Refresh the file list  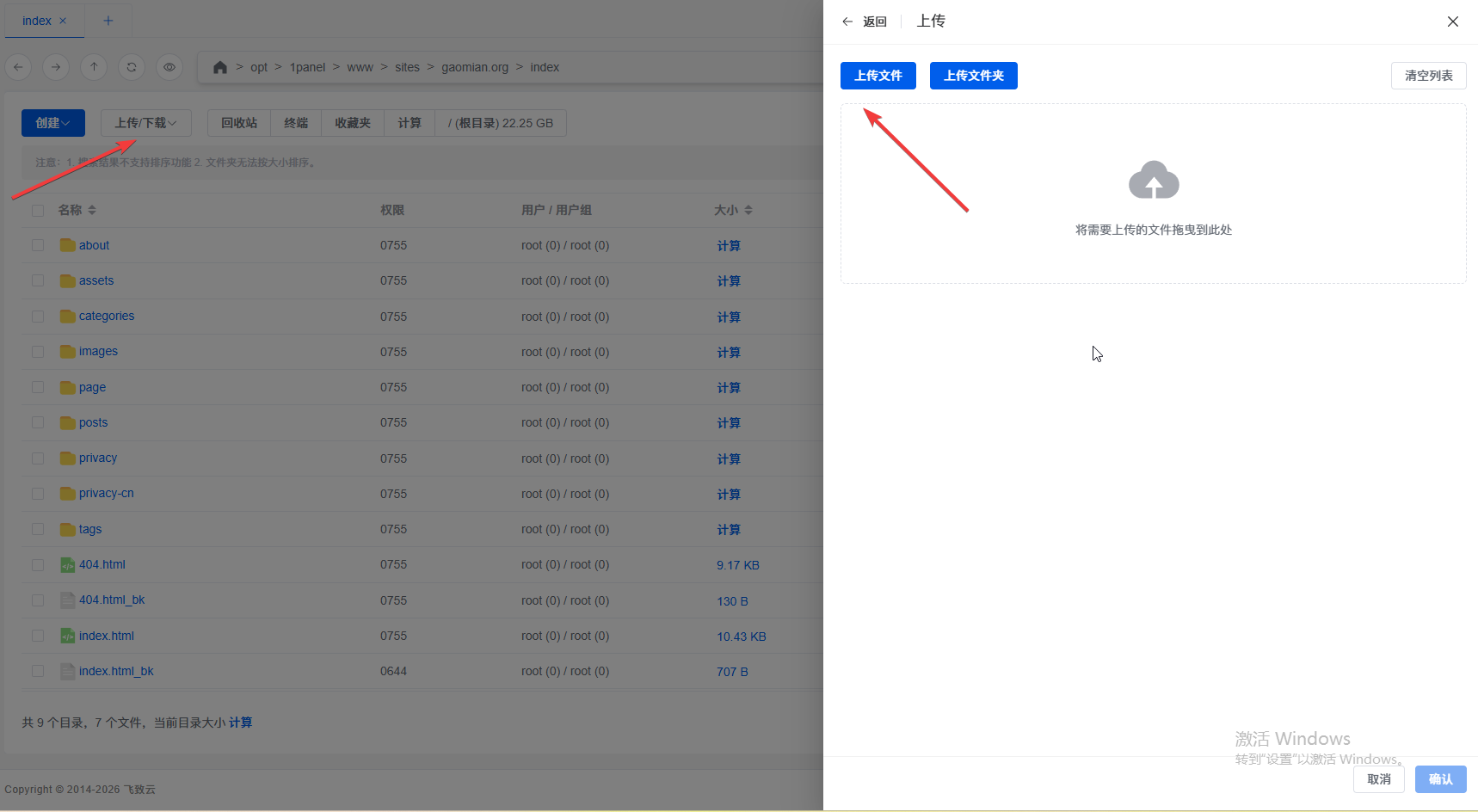[x=132, y=67]
